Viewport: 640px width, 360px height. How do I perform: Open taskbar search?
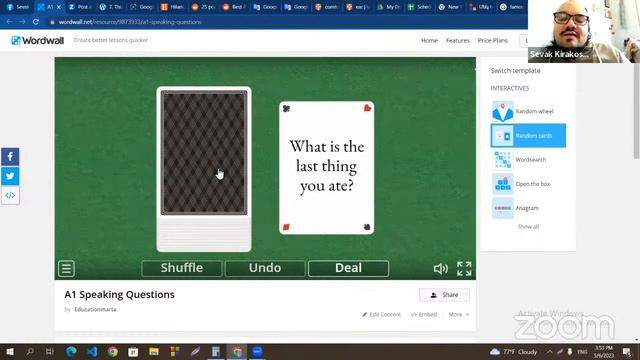[30, 351]
